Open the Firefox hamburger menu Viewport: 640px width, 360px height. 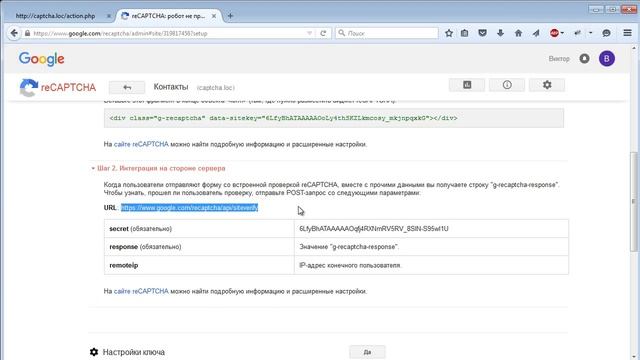[x=628, y=33]
